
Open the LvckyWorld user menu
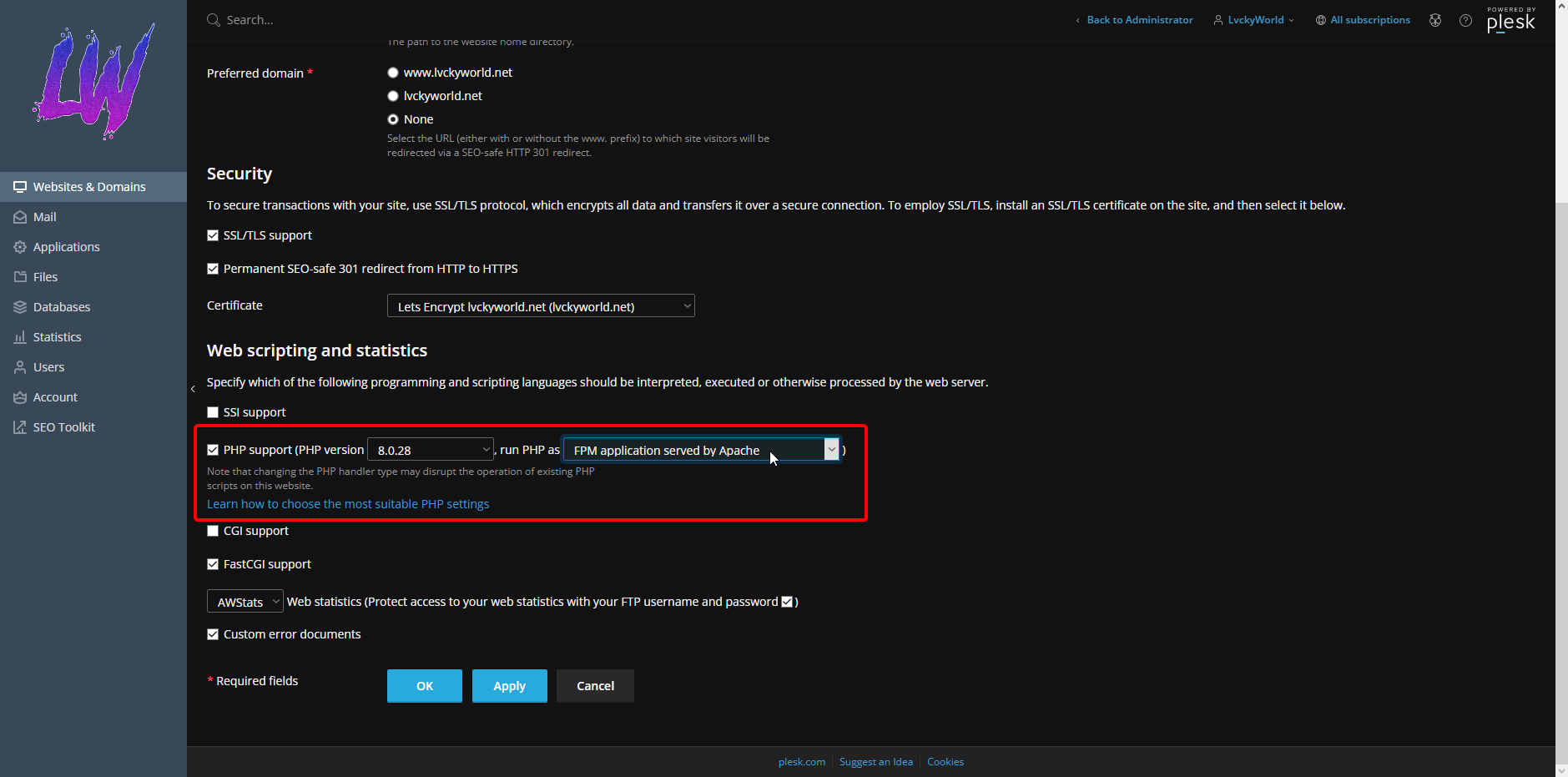tap(1254, 20)
